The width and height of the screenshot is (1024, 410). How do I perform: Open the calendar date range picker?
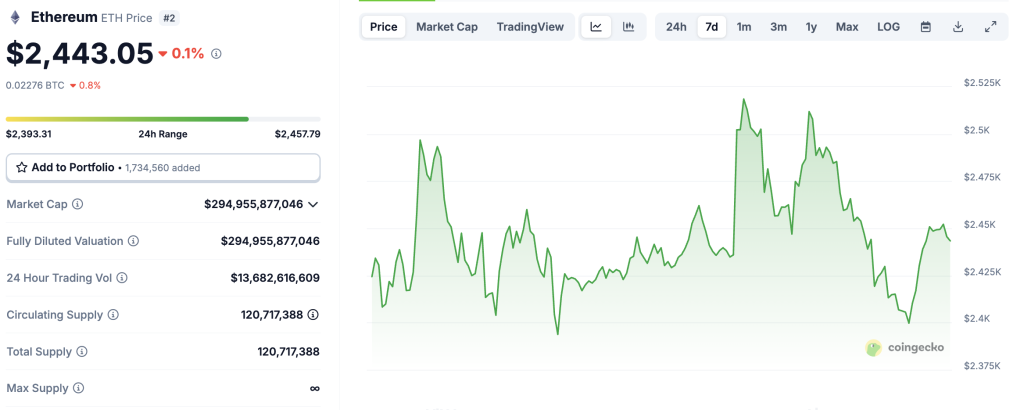925,27
